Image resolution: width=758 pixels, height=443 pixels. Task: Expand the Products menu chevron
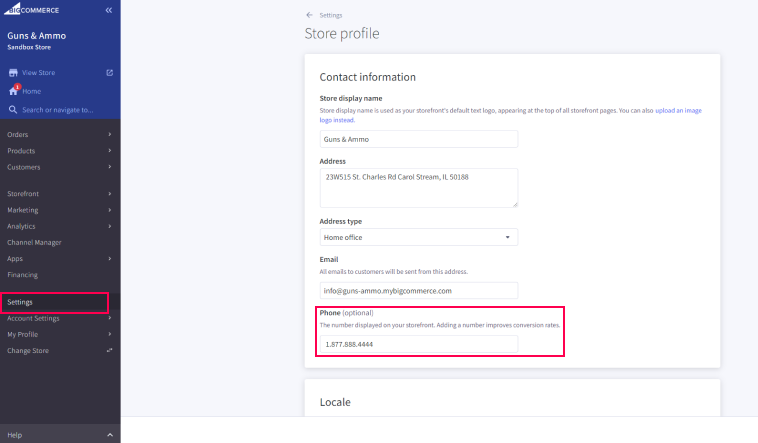(x=110, y=151)
